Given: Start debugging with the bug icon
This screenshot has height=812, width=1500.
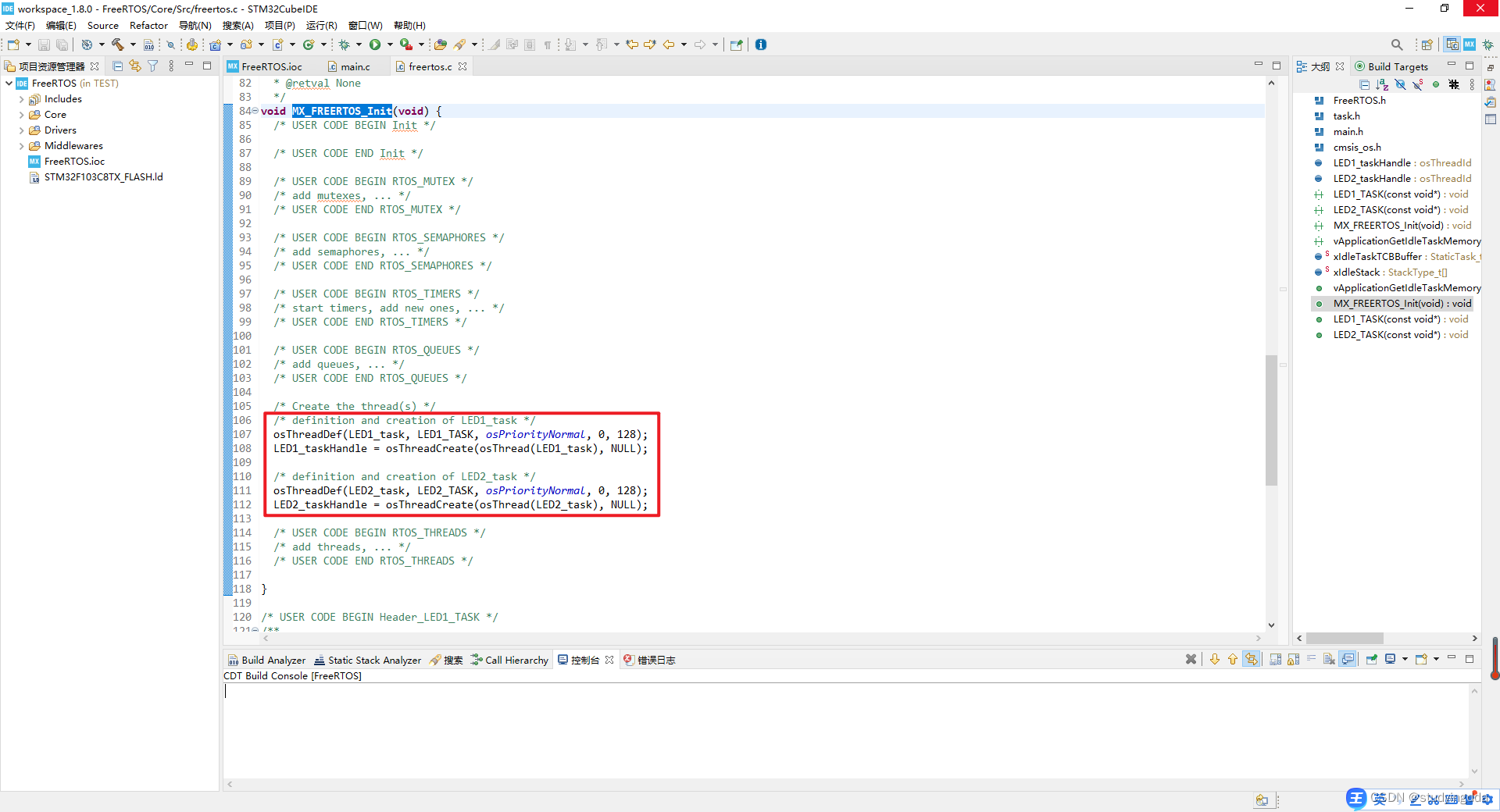Looking at the screenshot, I should [x=345, y=45].
